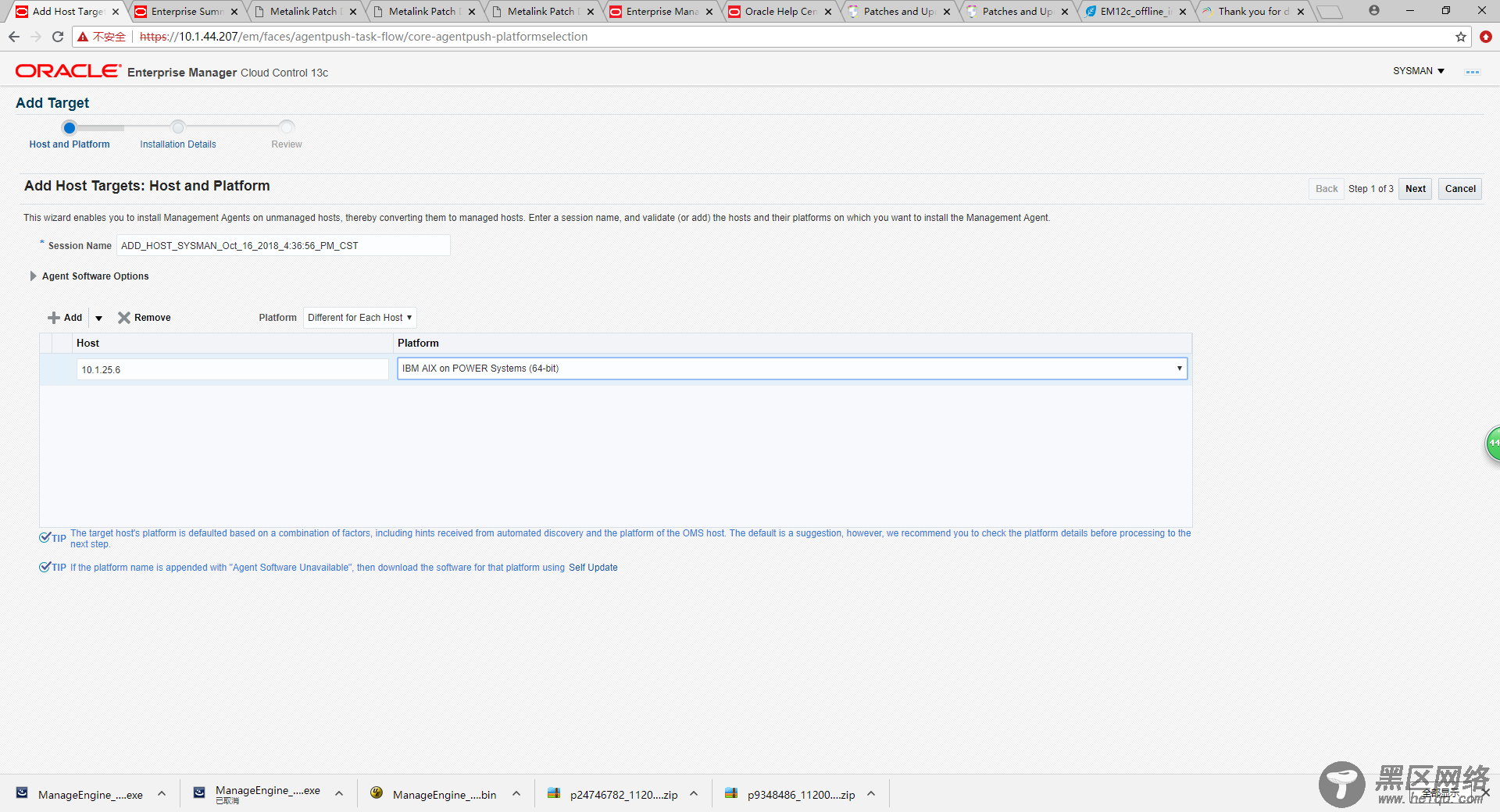Viewport: 1500px width, 812px height.
Task: Click the host field containing 10.1.25.6
Action: 232,369
